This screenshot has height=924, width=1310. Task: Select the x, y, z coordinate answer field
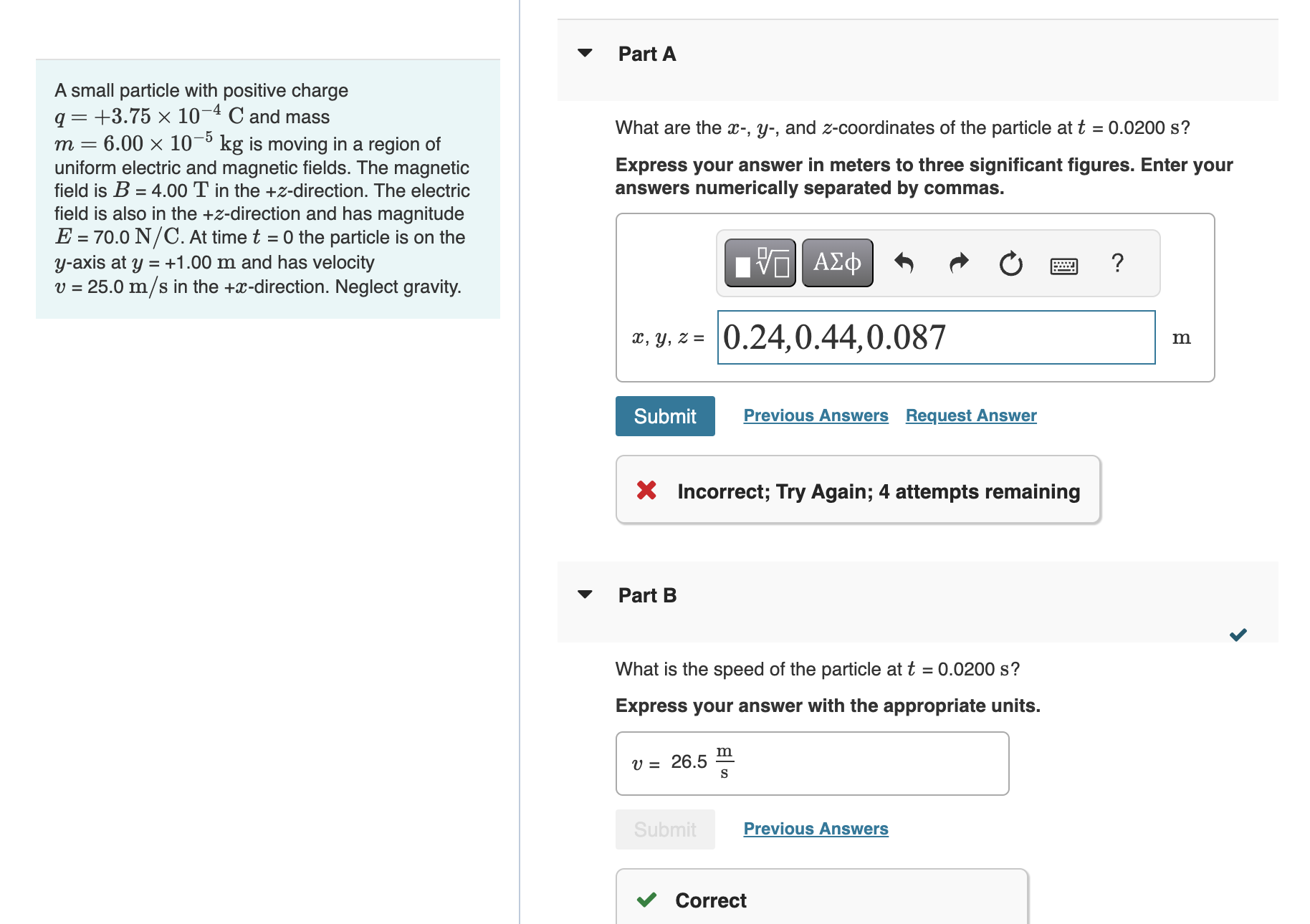[x=935, y=337]
